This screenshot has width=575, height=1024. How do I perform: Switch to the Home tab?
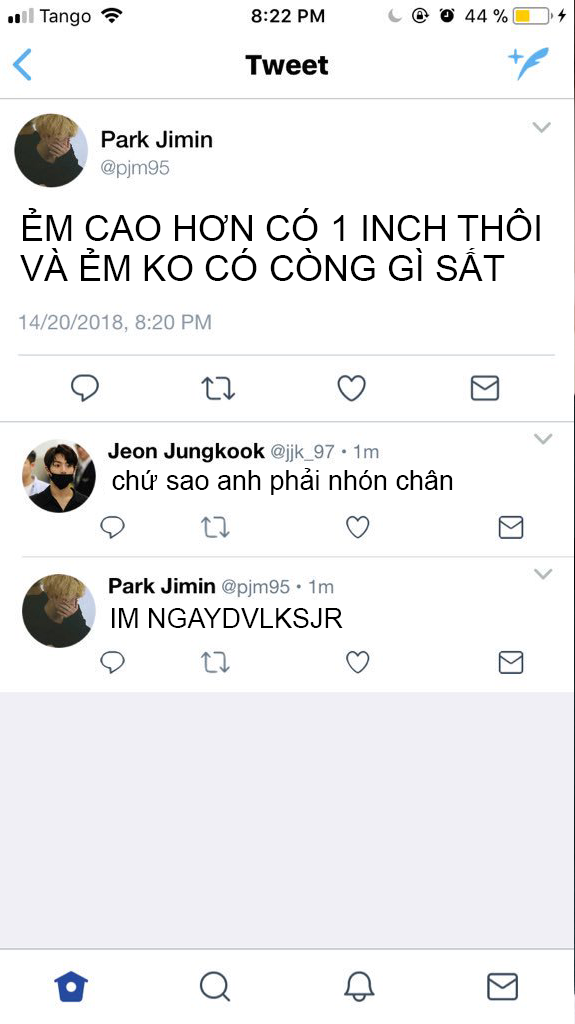coord(71,986)
